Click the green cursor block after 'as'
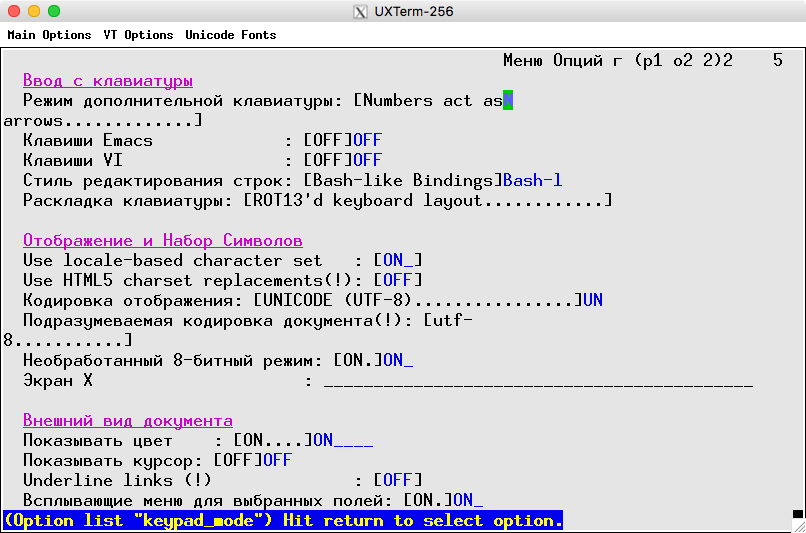806x533 pixels. 508,100
